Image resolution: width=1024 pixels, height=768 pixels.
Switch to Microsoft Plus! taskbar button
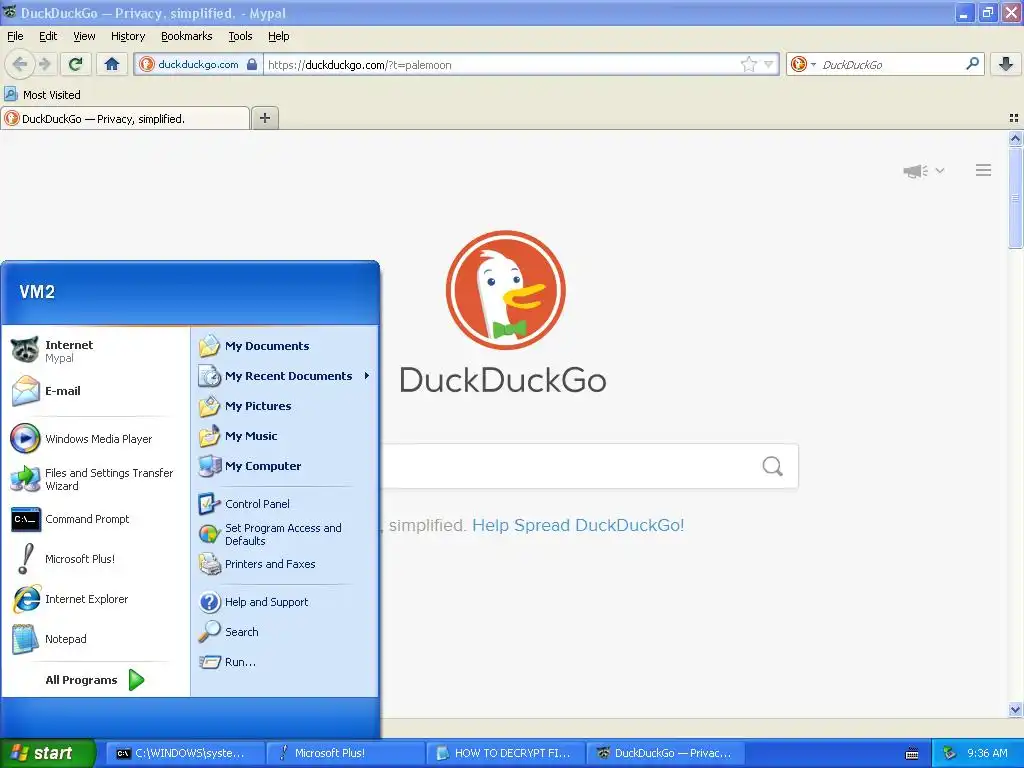(x=345, y=753)
